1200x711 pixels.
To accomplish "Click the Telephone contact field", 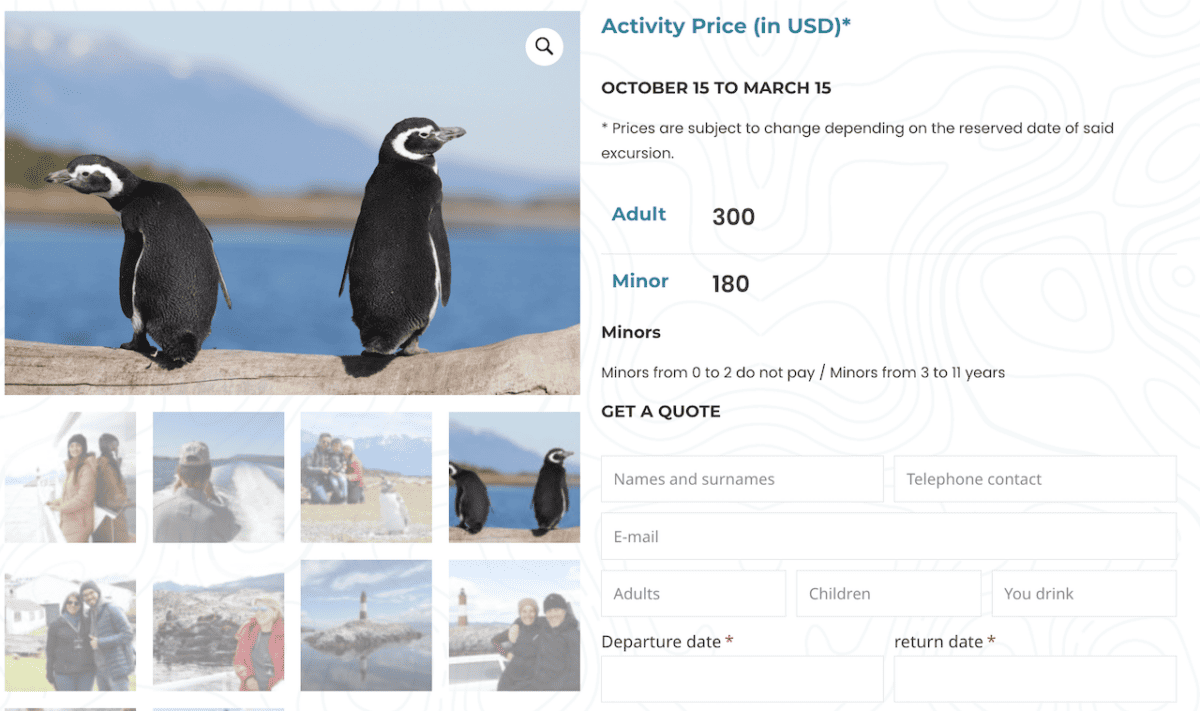I will click(x=1034, y=479).
